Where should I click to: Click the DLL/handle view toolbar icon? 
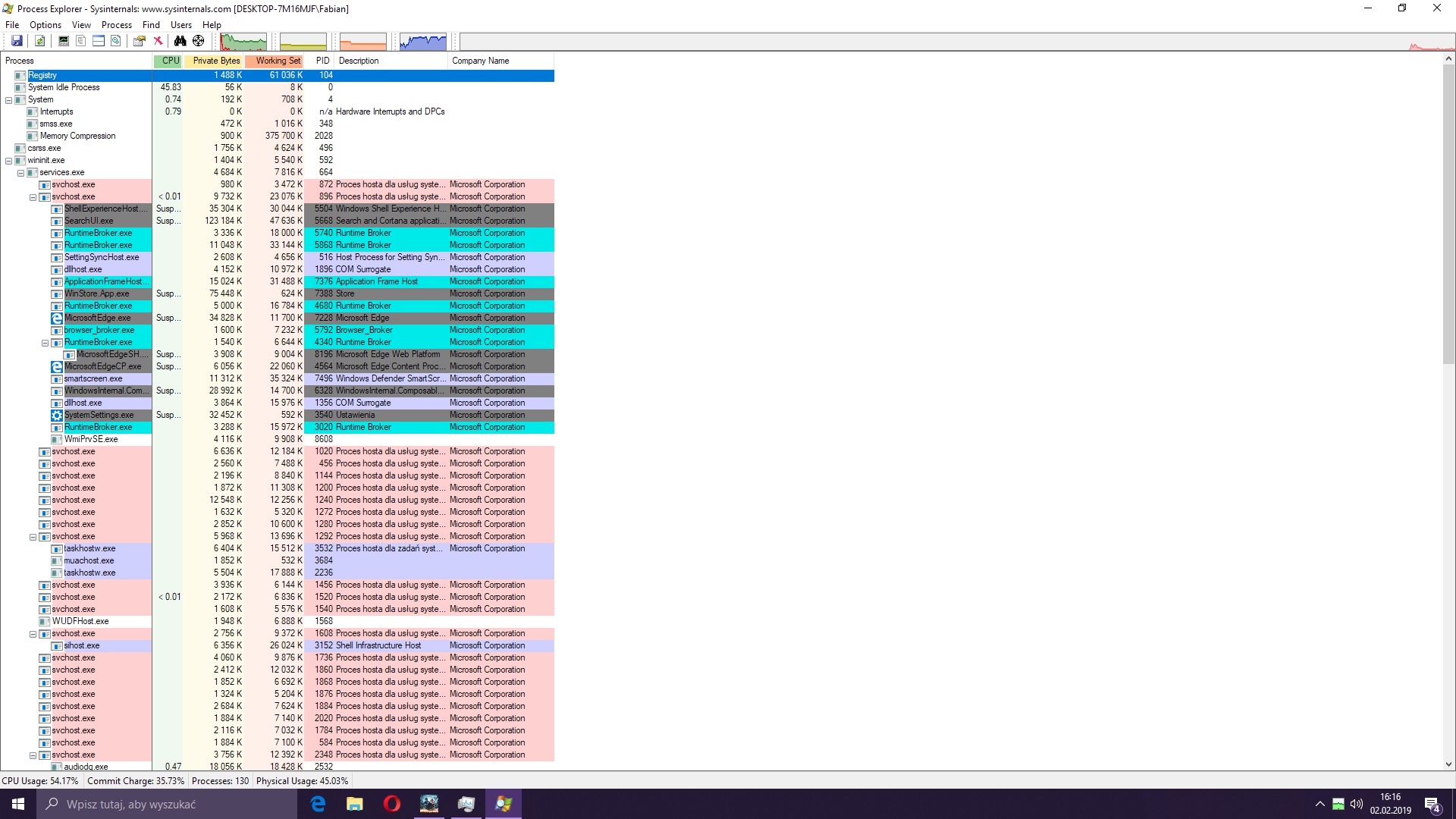click(x=116, y=41)
